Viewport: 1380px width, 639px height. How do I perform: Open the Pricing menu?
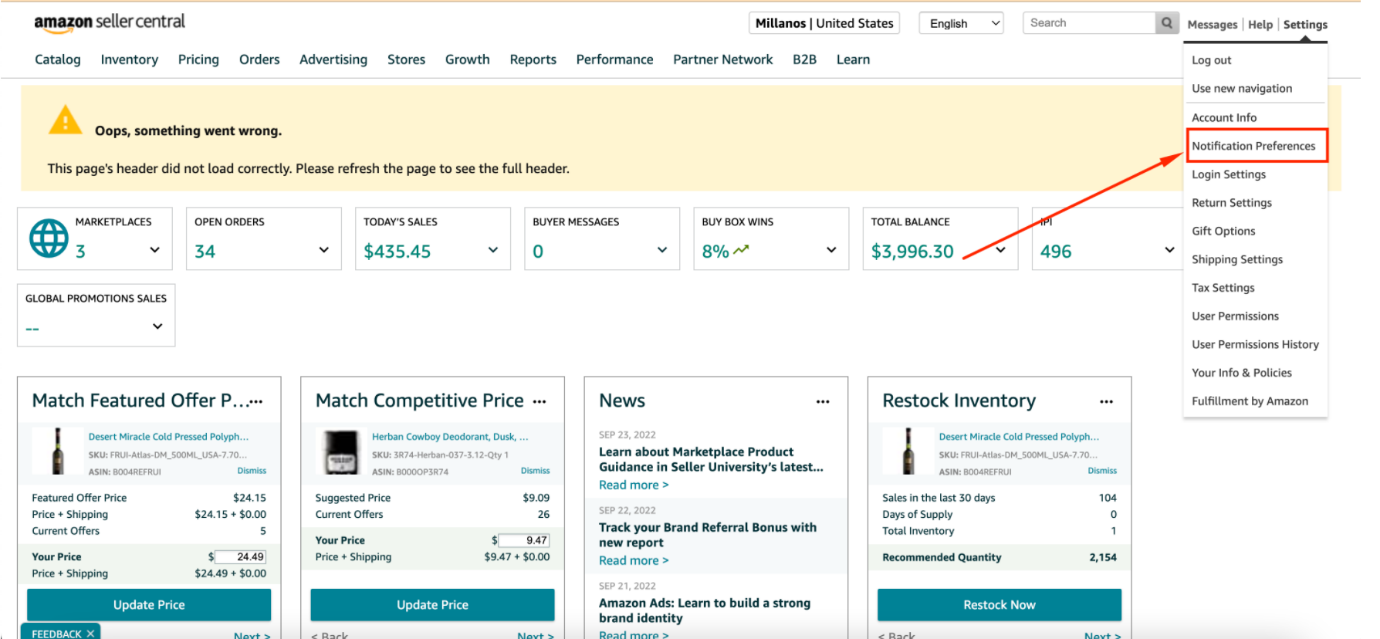pos(198,59)
